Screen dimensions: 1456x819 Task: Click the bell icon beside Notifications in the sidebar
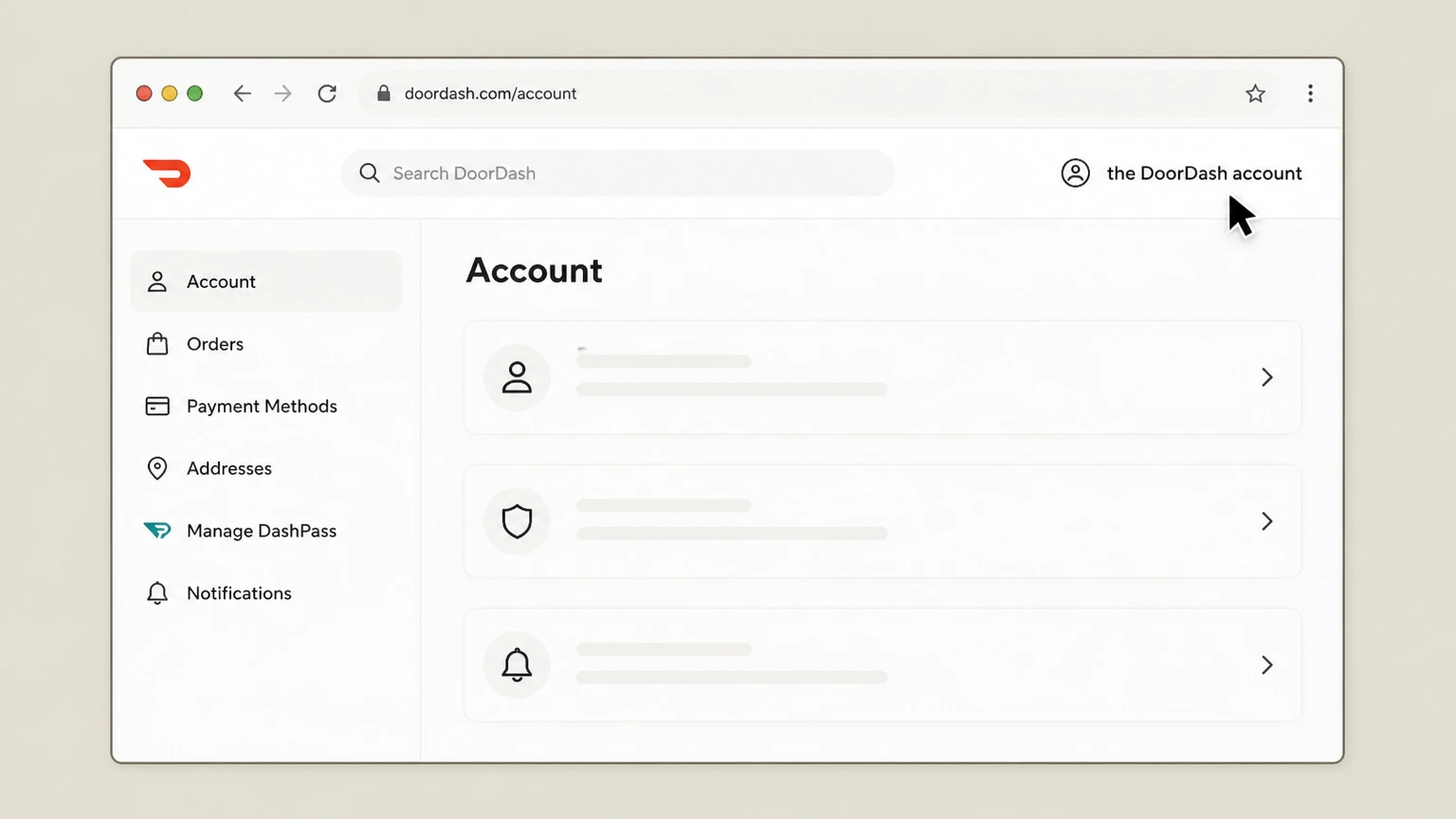point(157,593)
